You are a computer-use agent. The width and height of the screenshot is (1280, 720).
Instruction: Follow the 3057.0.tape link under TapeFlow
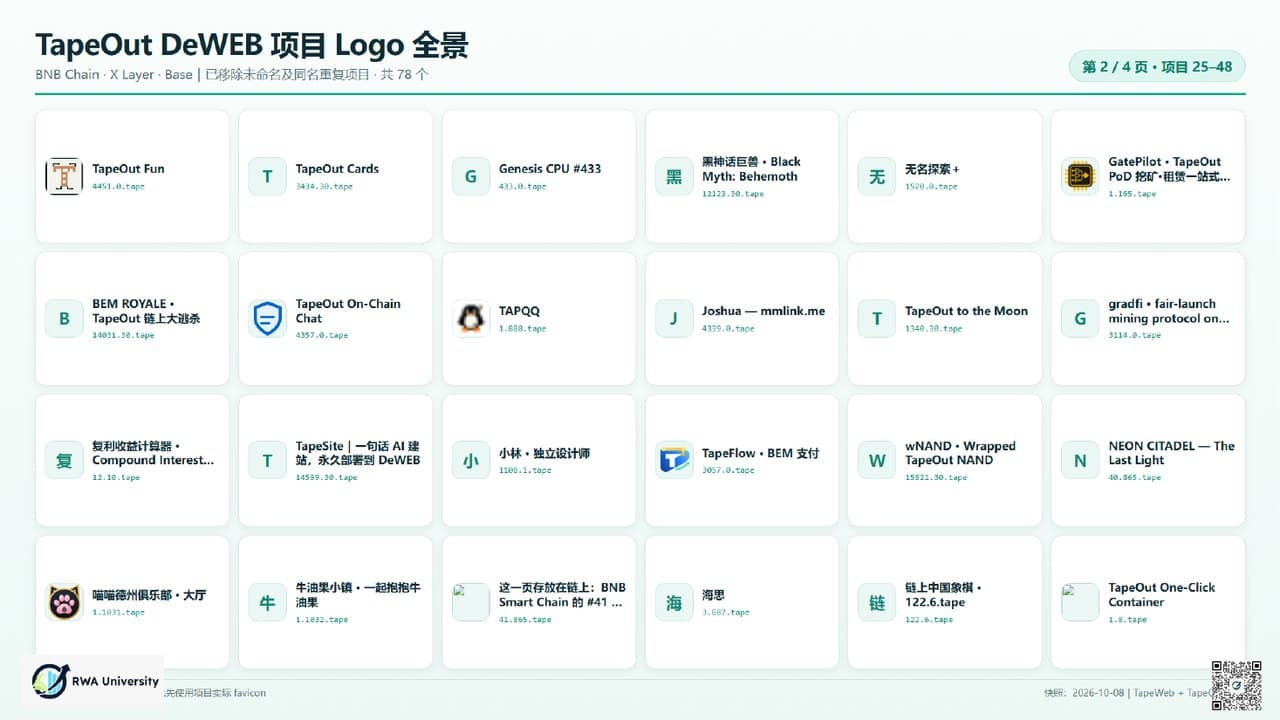(726, 470)
